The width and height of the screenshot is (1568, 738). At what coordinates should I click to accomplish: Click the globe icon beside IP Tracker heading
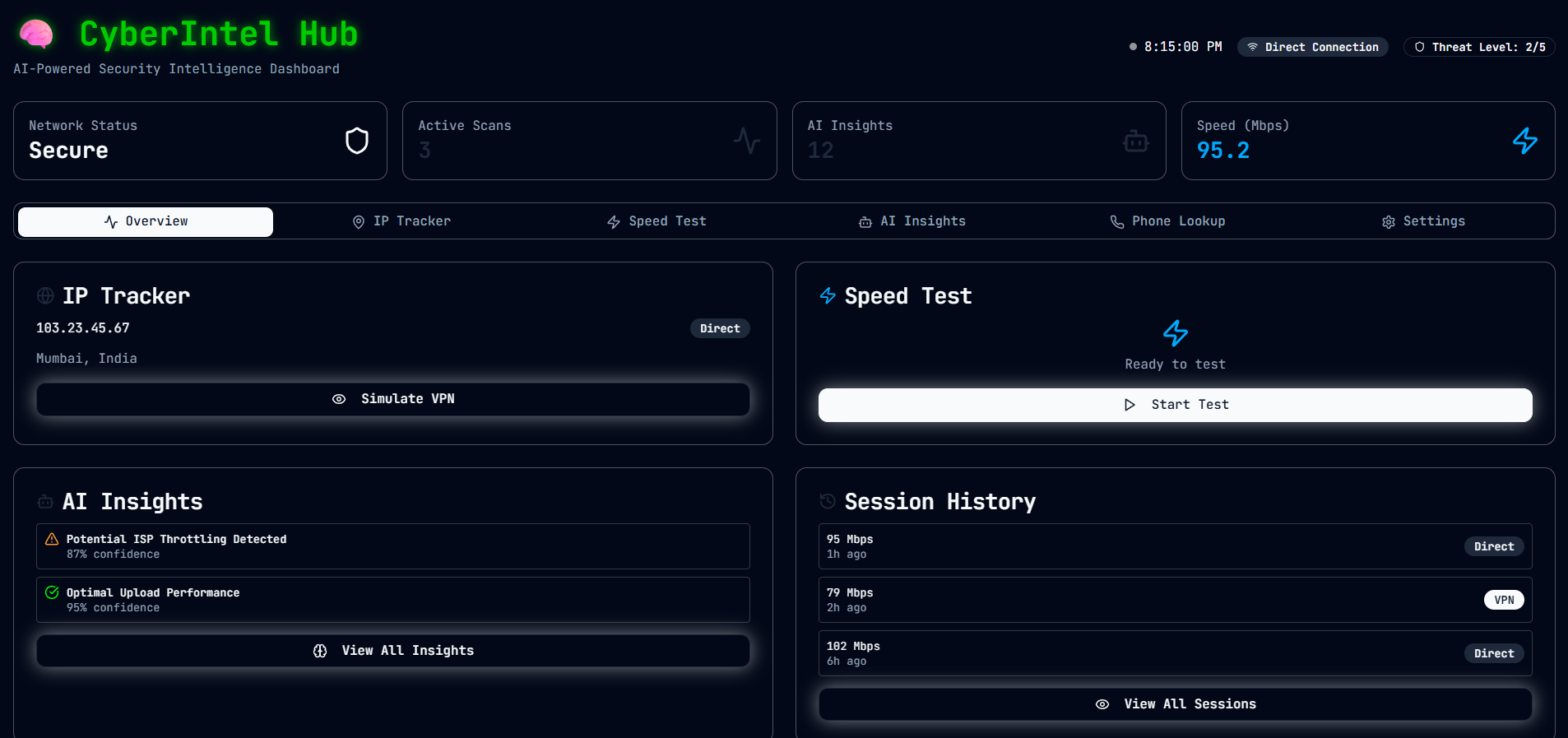pos(45,296)
